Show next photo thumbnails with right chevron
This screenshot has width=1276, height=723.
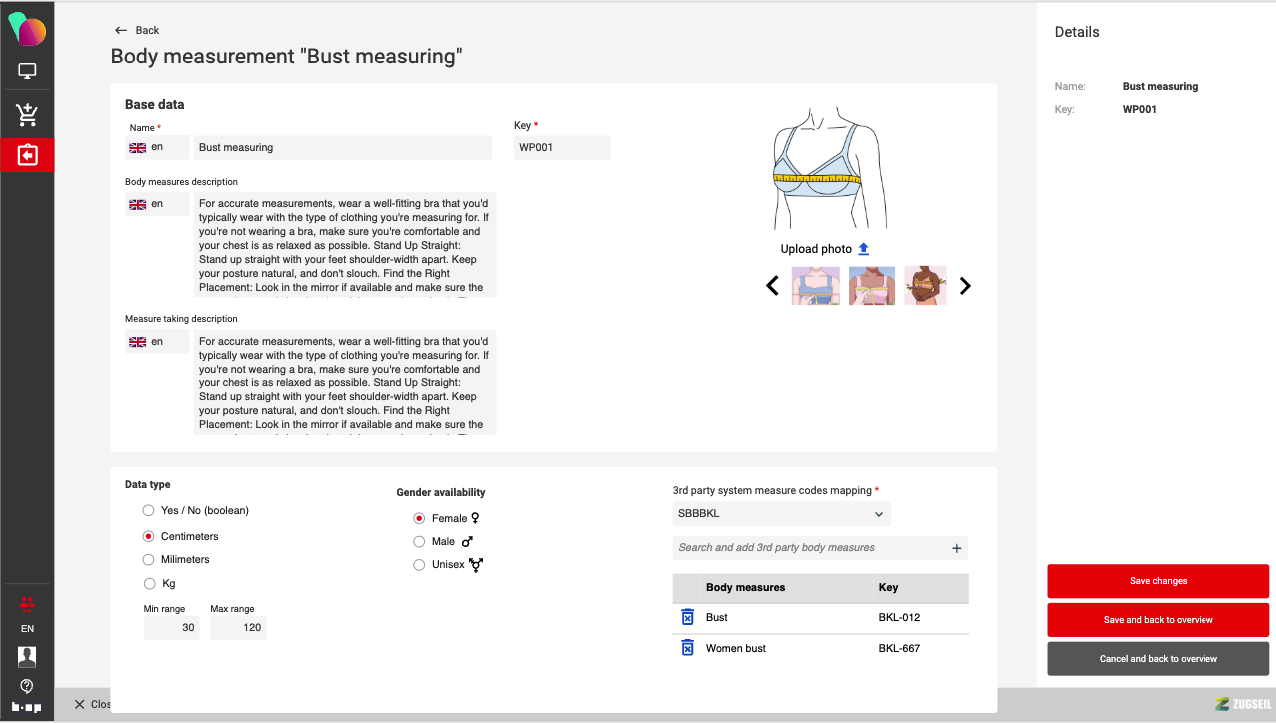(965, 286)
